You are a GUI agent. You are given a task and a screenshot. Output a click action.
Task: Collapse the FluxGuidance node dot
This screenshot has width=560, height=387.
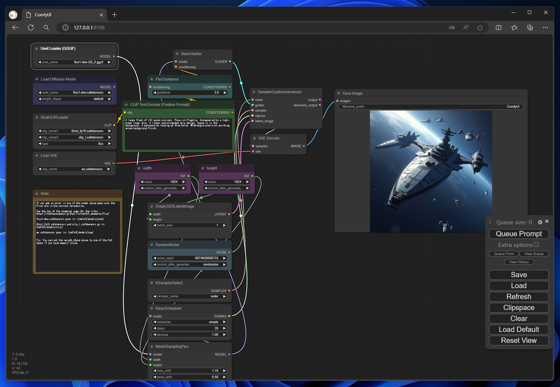click(151, 79)
